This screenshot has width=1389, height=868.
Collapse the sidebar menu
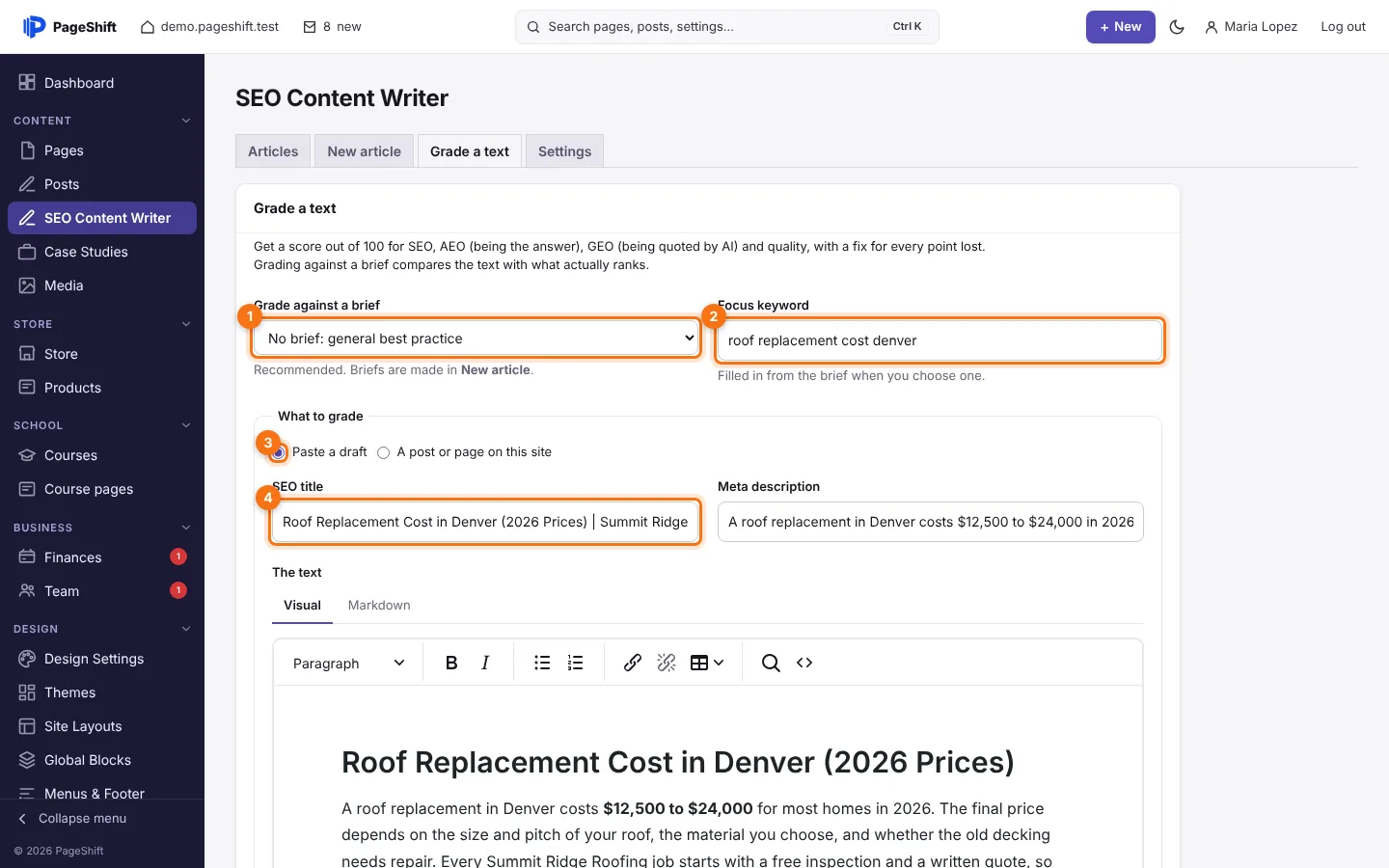(x=73, y=819)
